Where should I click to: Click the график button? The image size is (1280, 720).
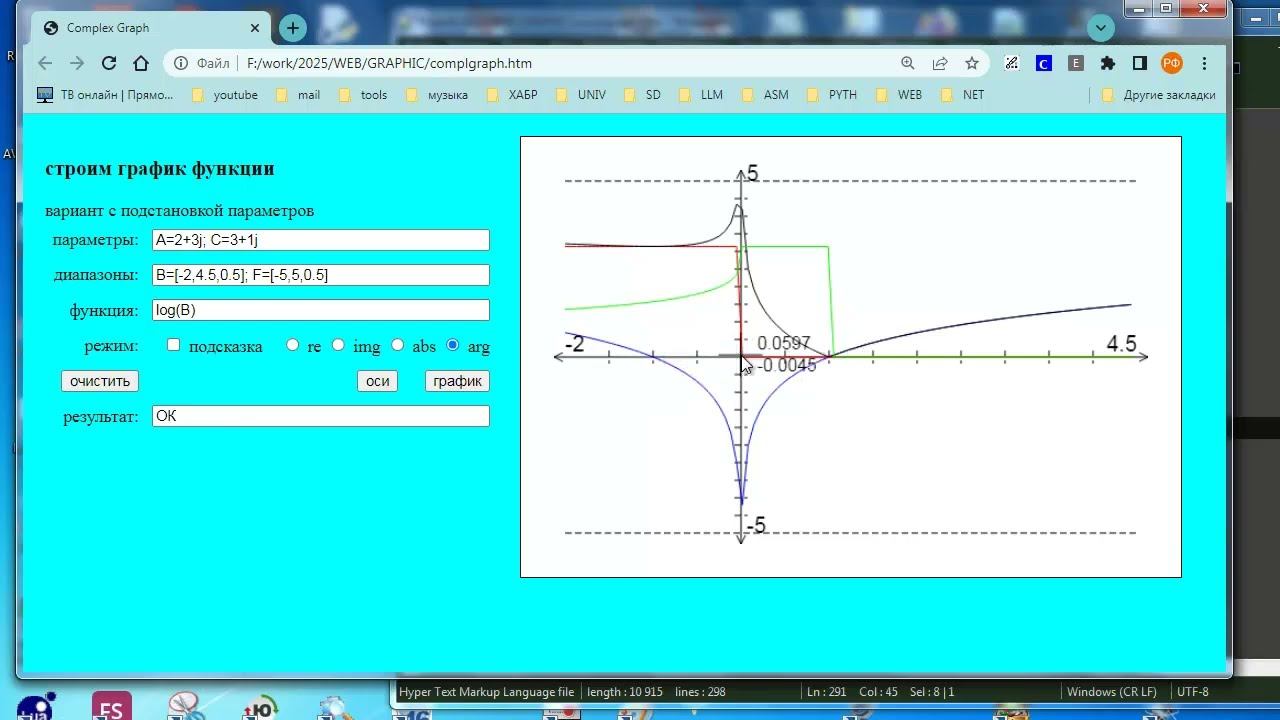point(457,381)
